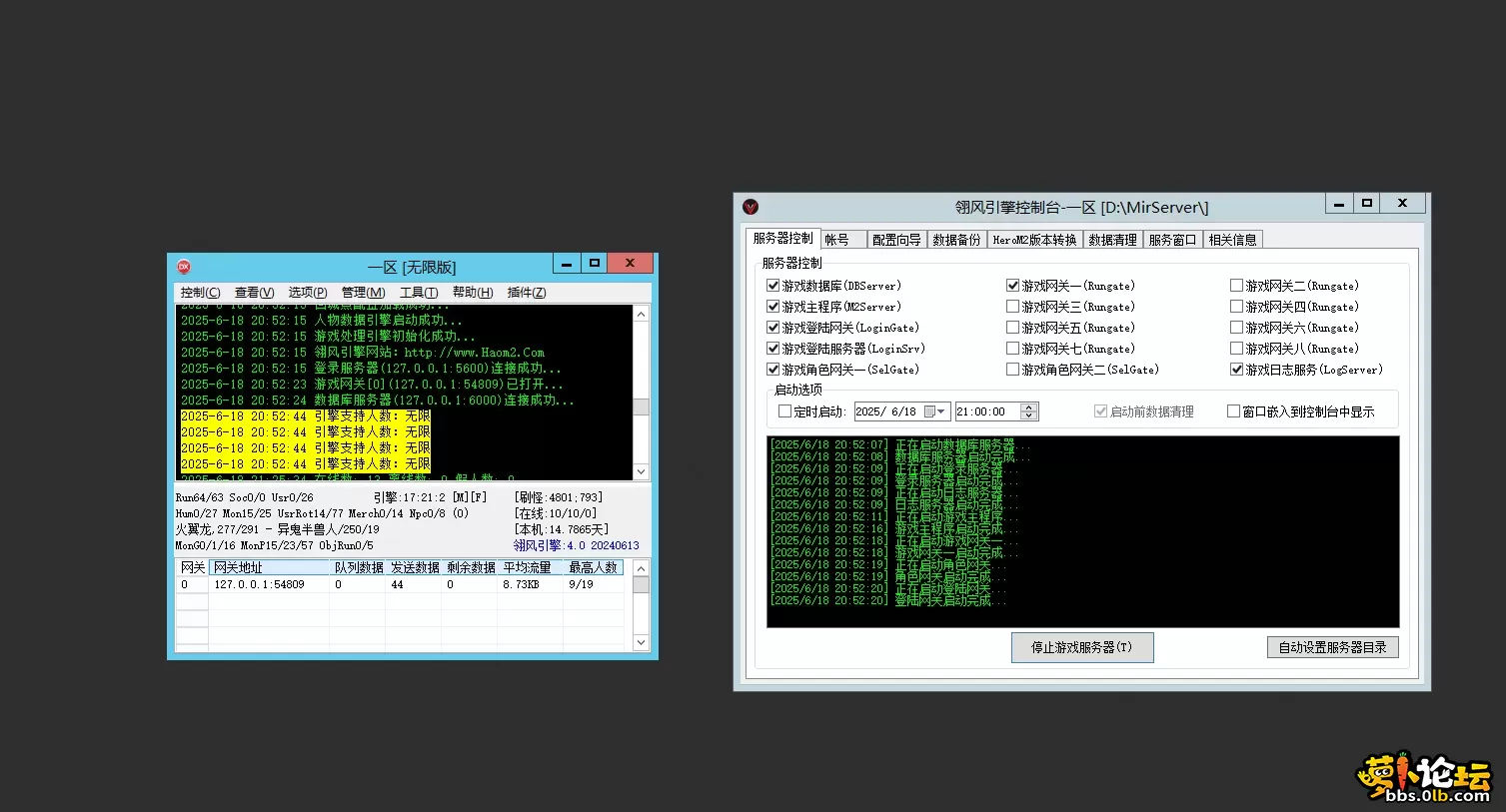Open the 控制(C) menu in 一区 window
Image resolution: width=1506 pixels, height=812 pixels.
point(200,293)
